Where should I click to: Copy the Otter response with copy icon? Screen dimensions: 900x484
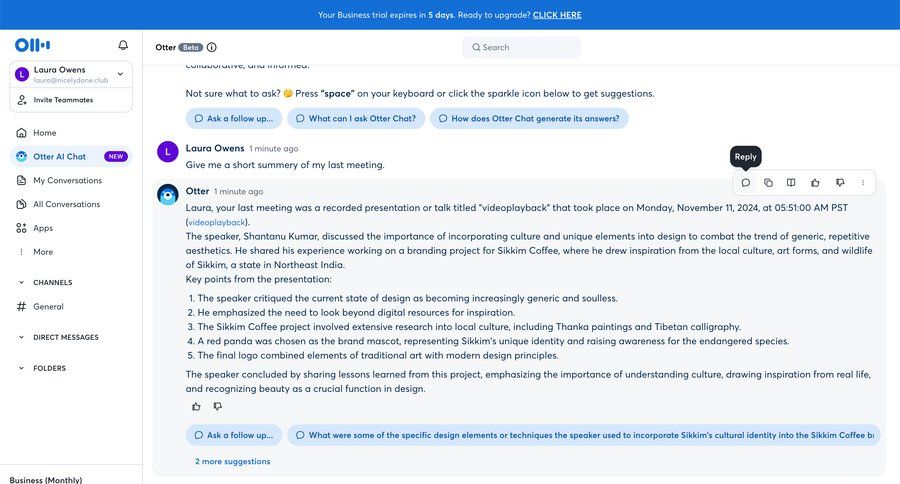(768, 183)
